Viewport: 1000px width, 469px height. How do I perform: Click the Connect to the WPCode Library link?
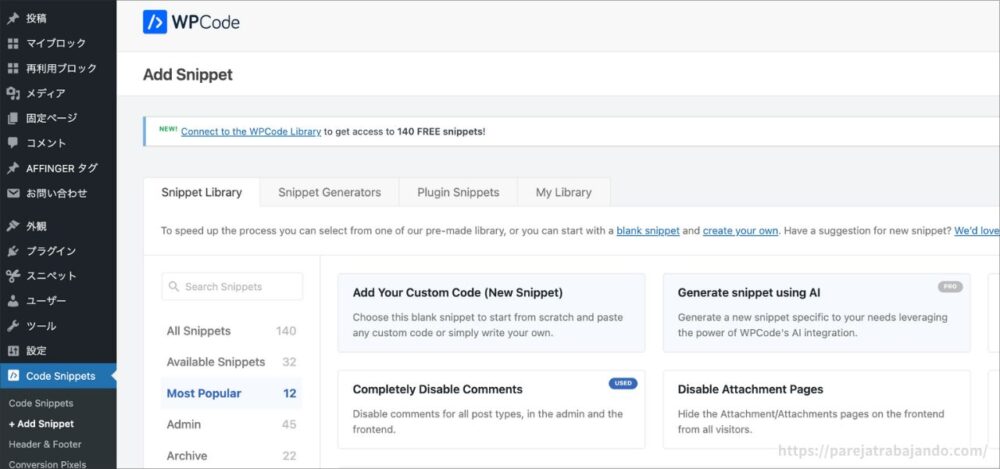pyautogui.click(x=251, y=131)
